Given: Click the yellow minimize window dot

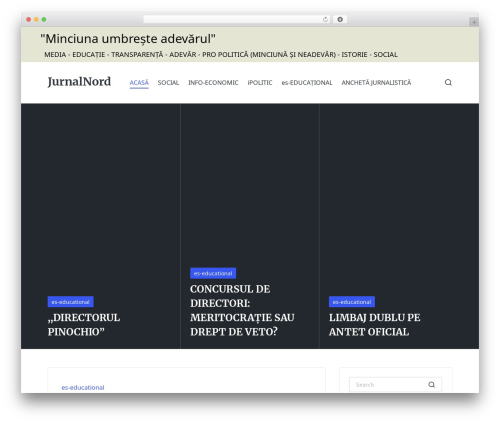Looking at the screenshot, I should coord(36,19).
